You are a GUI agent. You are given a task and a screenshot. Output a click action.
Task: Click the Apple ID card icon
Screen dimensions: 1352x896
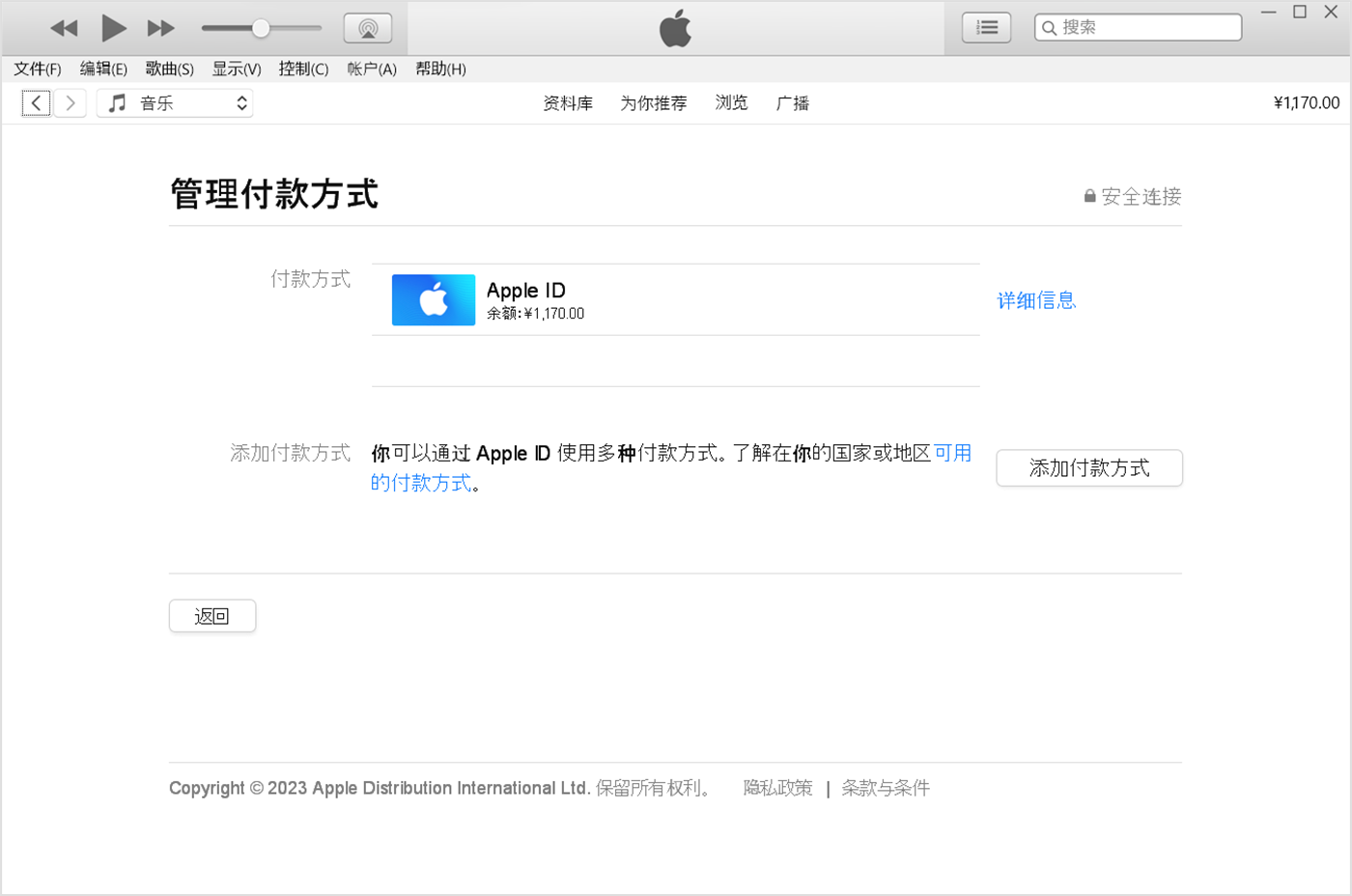[433, 300]
